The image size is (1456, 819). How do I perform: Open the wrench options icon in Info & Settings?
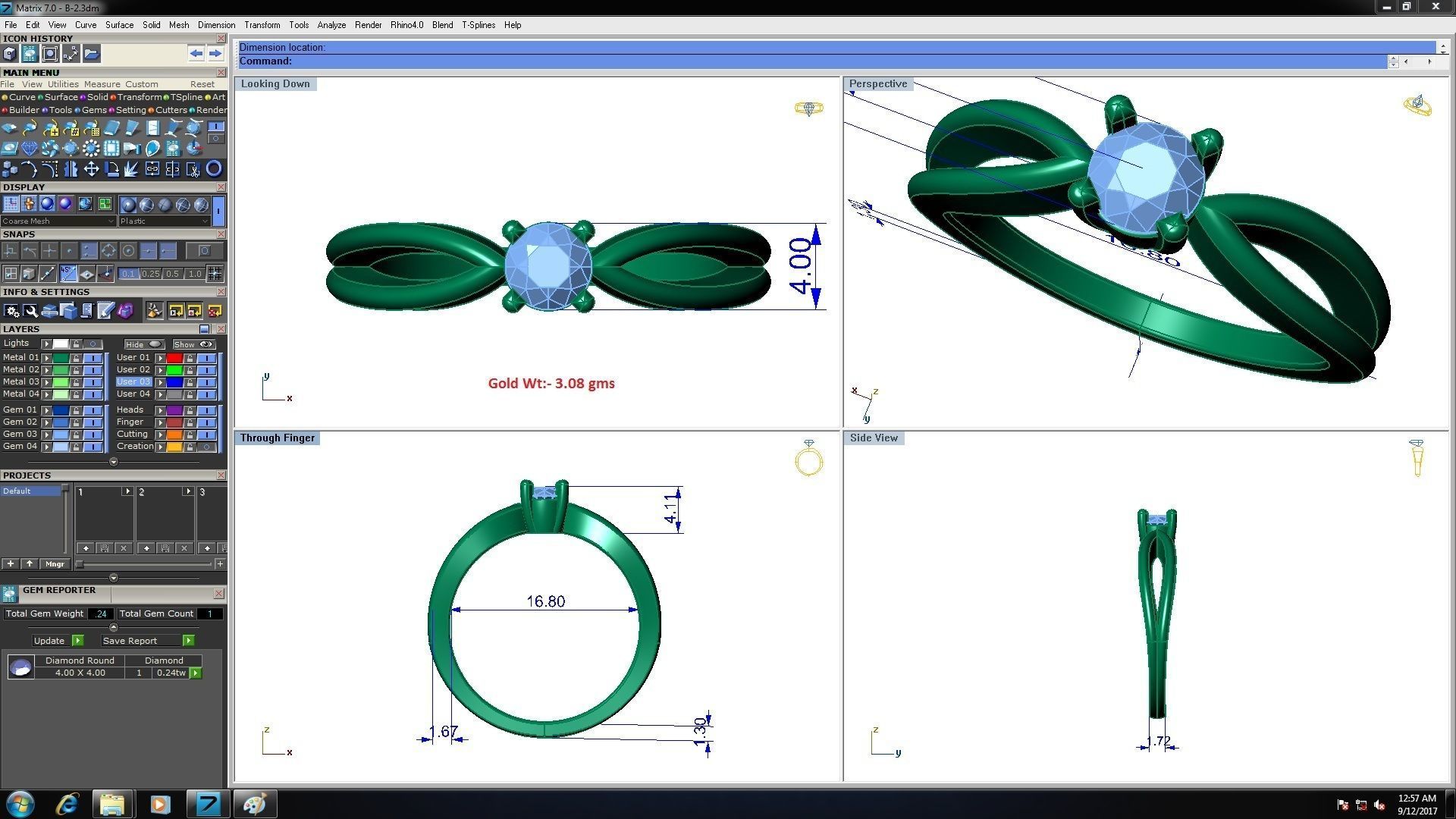30,310
